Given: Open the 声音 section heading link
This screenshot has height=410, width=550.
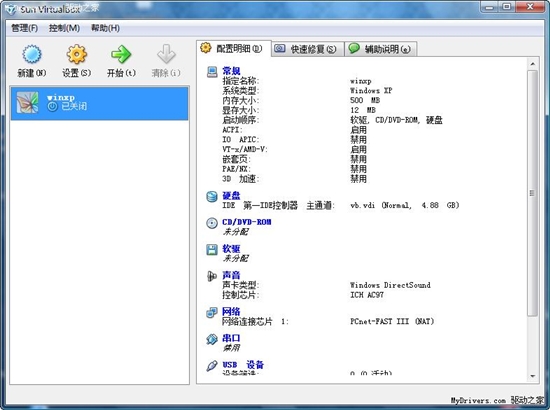Looking at the screenshot, I should click(231, 275).
